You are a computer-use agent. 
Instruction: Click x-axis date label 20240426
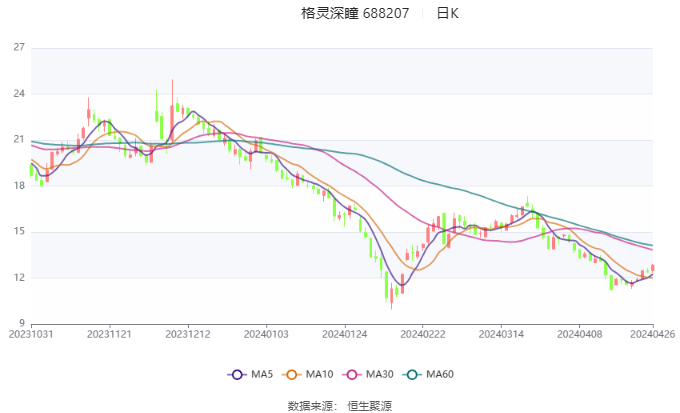[653, 334]
